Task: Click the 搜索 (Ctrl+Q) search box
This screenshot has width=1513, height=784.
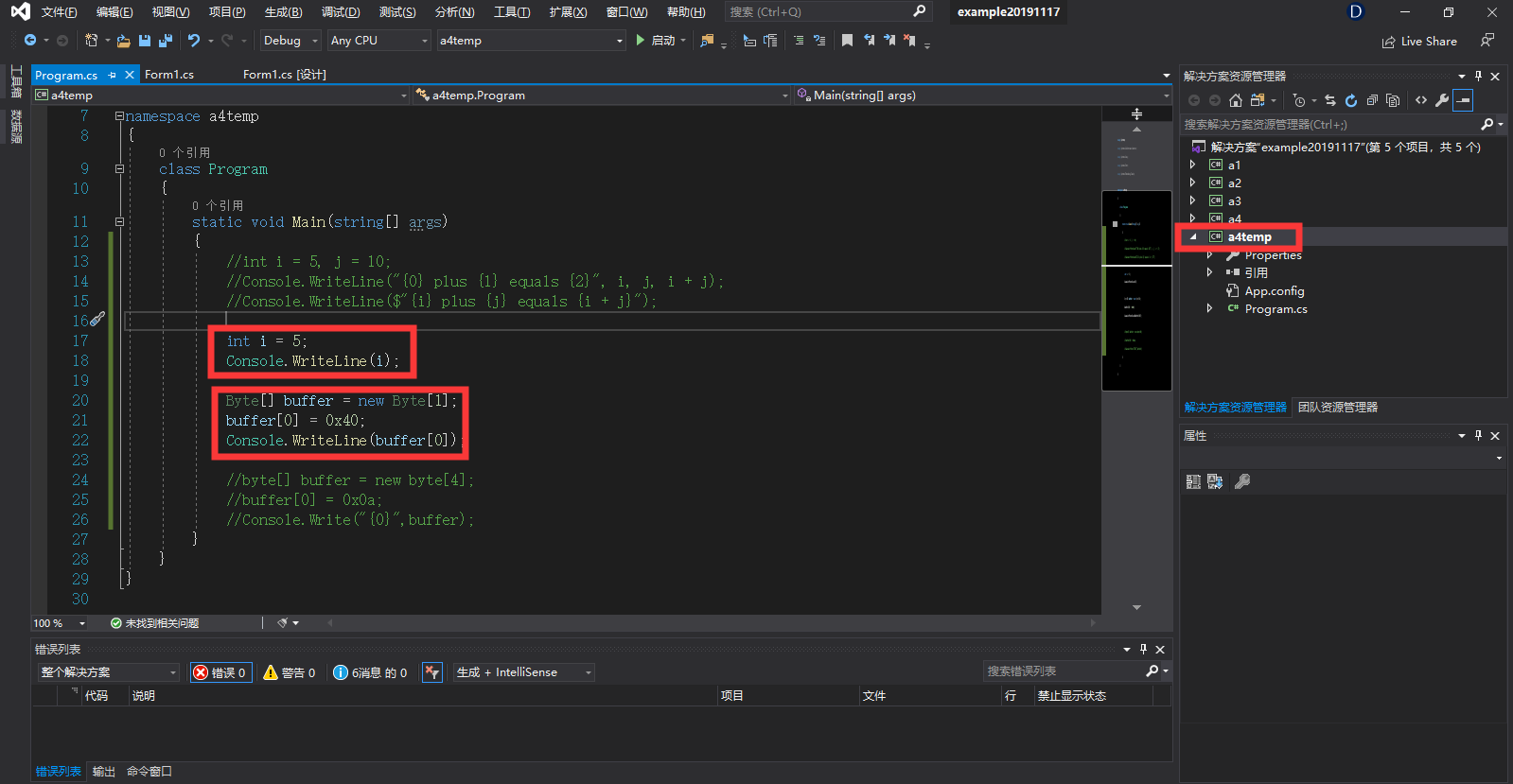Action: [x=828, y=12]
